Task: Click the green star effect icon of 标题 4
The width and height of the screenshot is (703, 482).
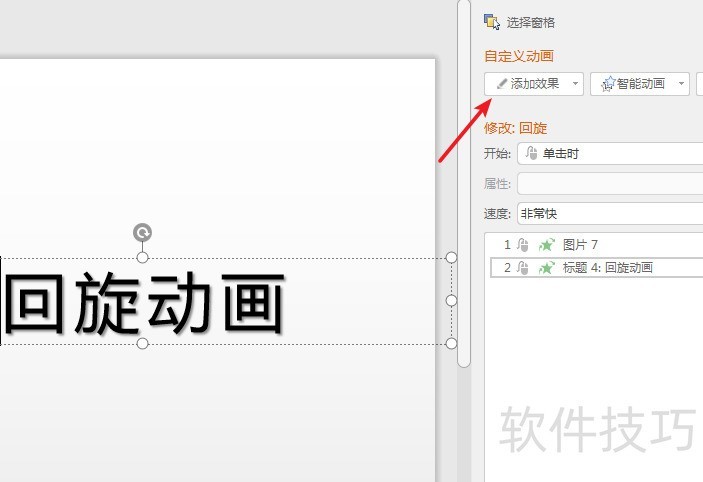Action: pyautogui.click(x=546, y=267)
